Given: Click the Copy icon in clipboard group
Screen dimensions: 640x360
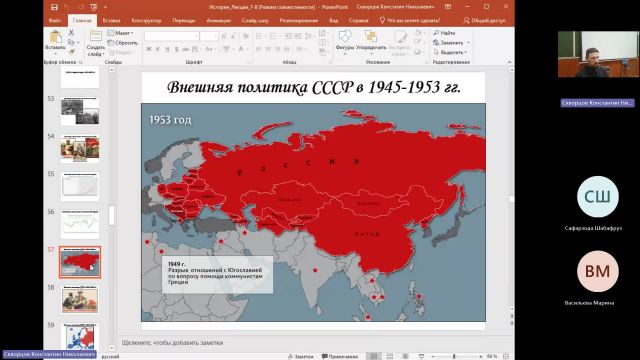Looking at the screenshot, I should click(71, 42).
